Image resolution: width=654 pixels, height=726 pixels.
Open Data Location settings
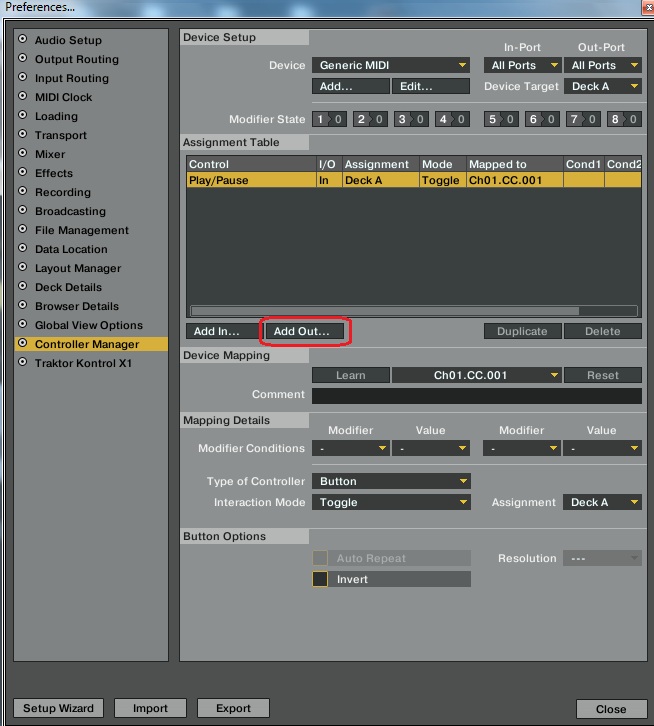(x=71, y=249)
